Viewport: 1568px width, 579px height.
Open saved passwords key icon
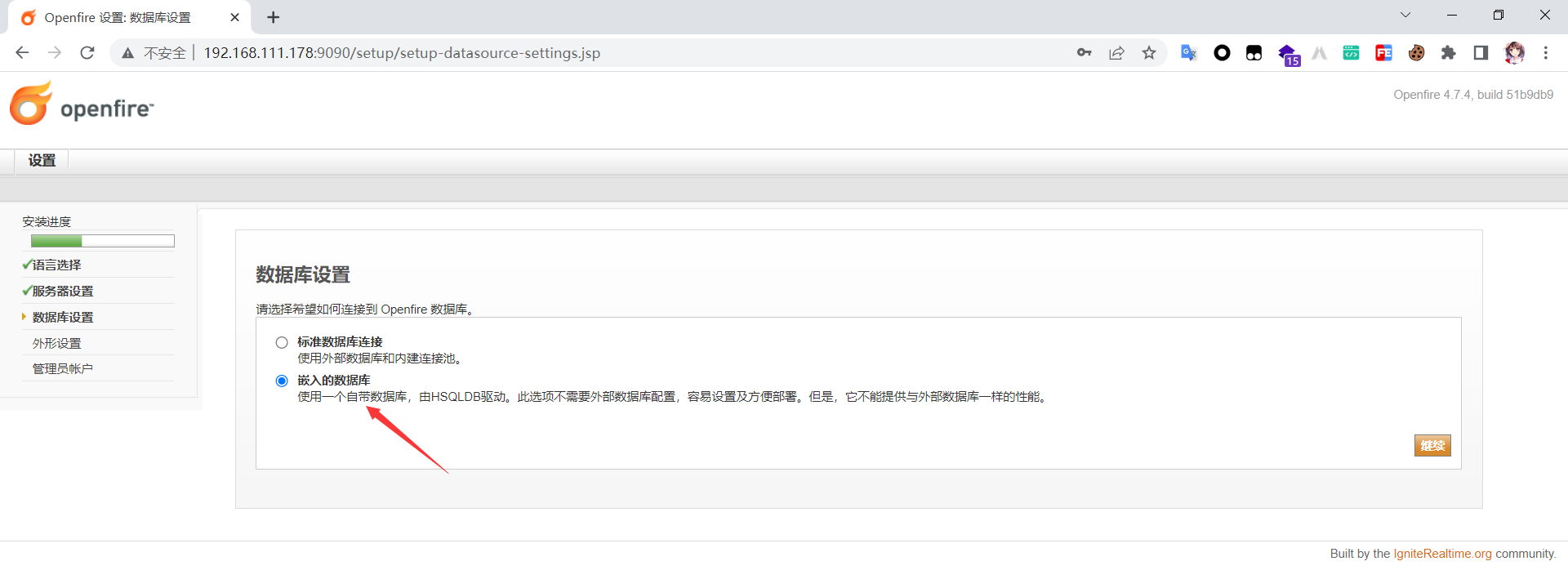tap(1084, 53)
